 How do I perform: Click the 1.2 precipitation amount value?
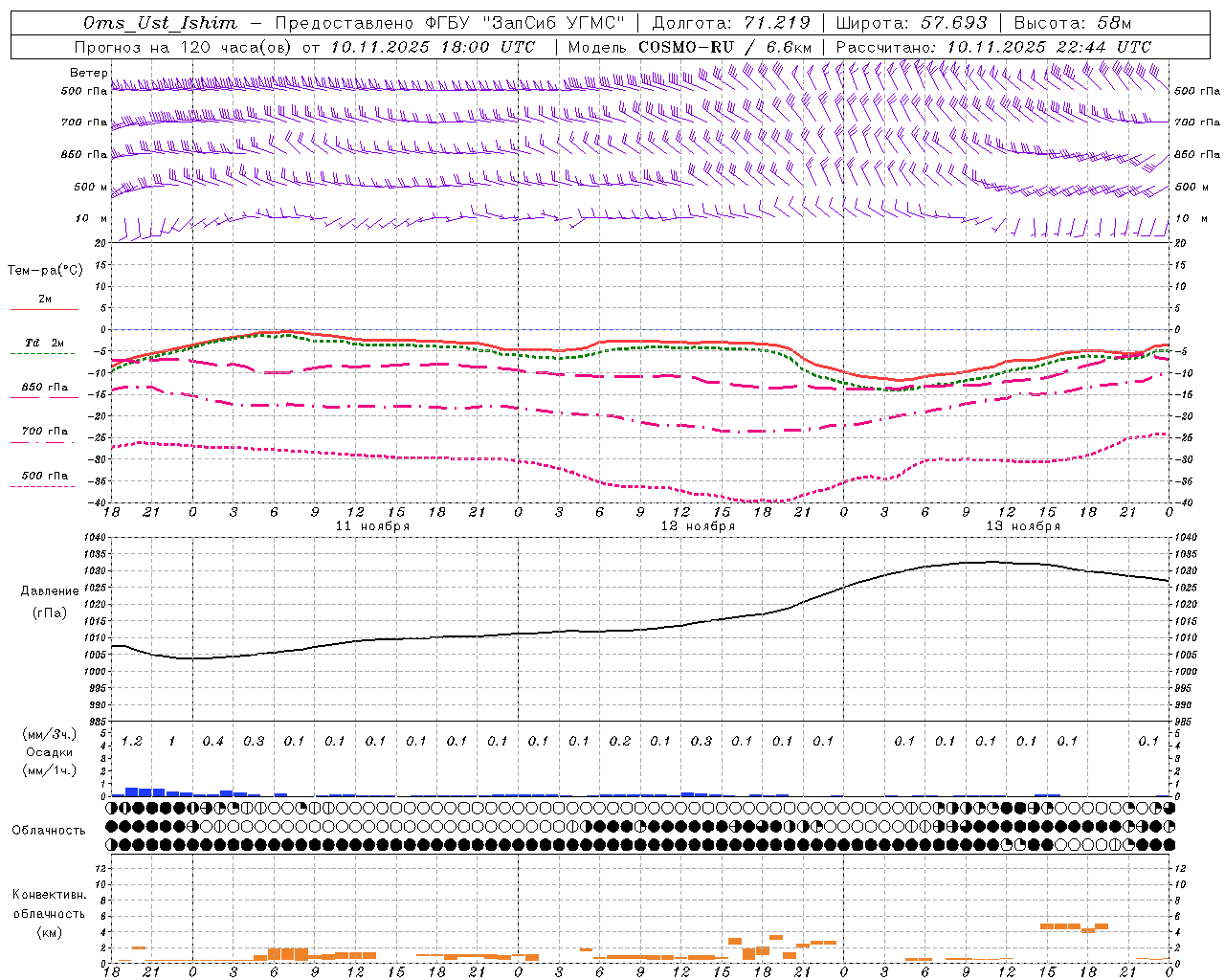132,741
